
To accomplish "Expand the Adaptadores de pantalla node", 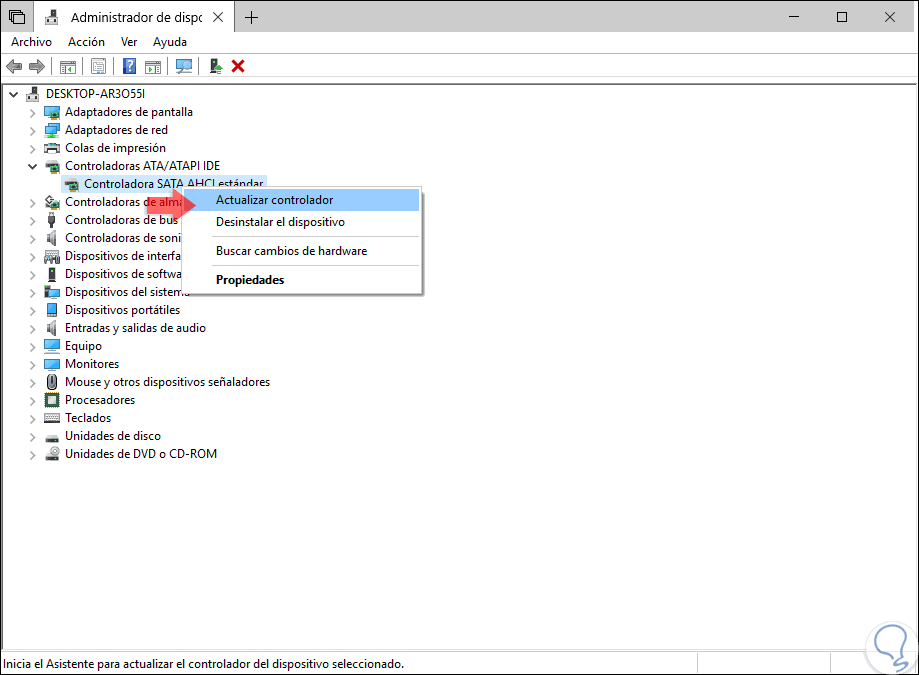I will coord(32,112).
